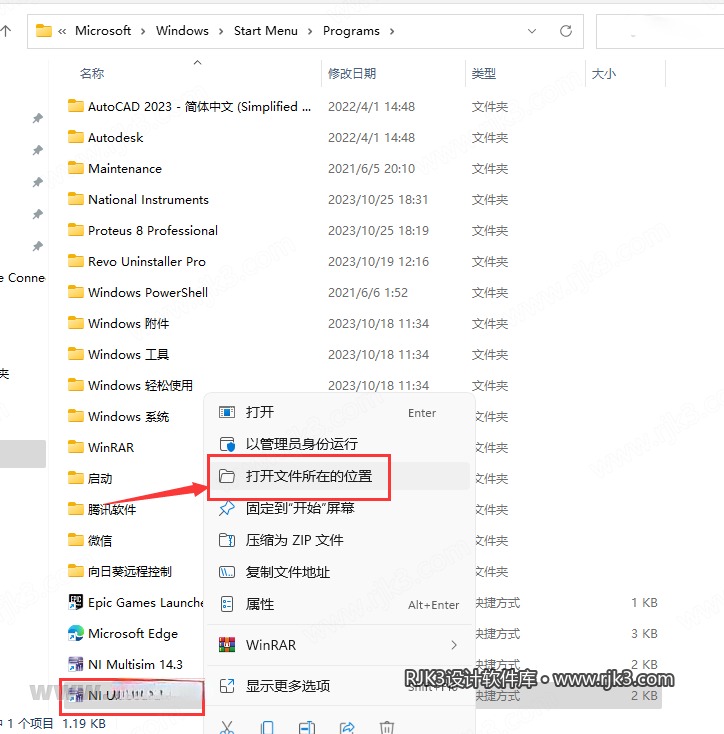Click the cut scissors icon in context menu
724x734 pixels.
pos(227,727)
